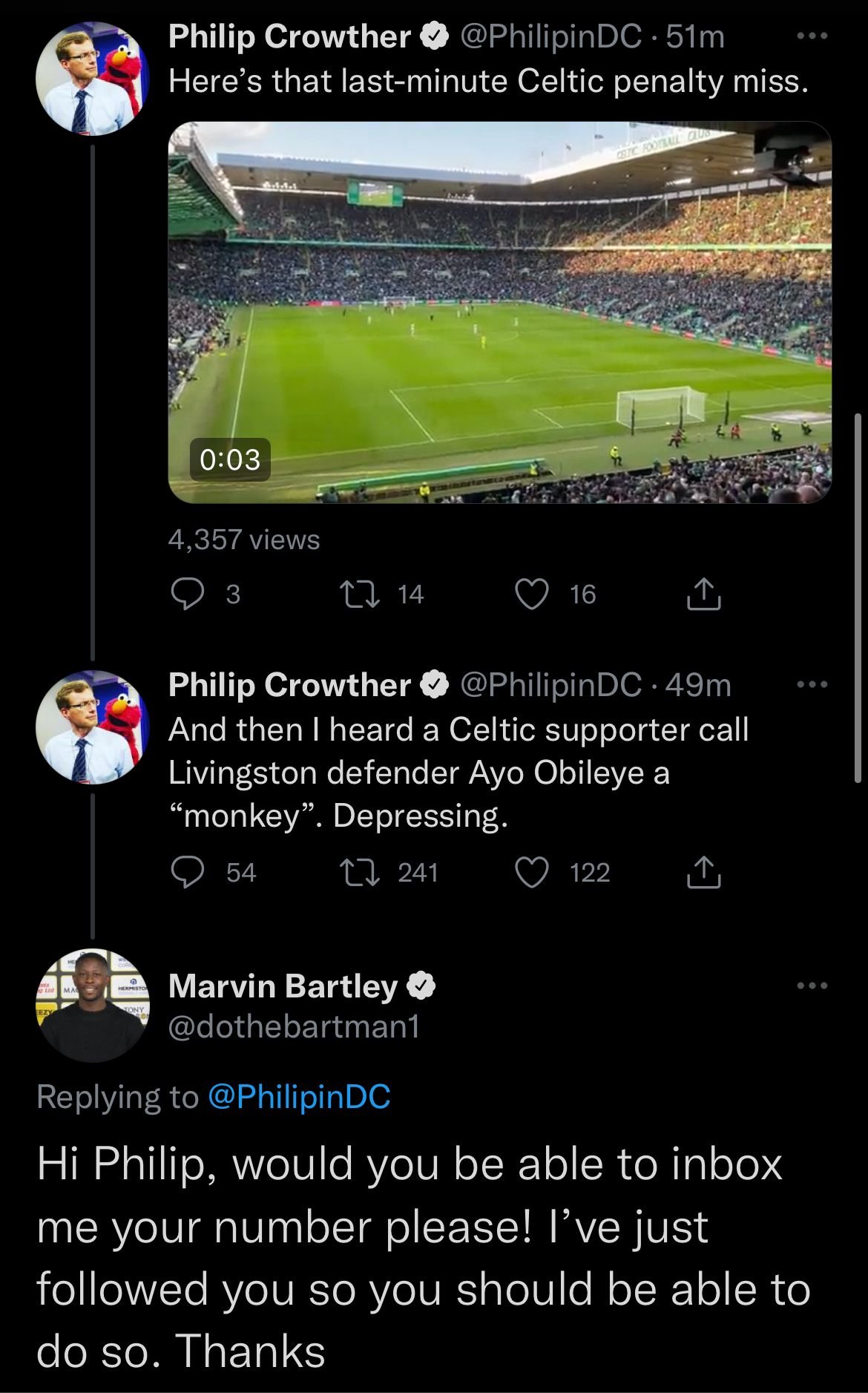Screen dimensions: 868x1393
Task: Open more options on Marvin Bartley's reply
Action: 812,986
